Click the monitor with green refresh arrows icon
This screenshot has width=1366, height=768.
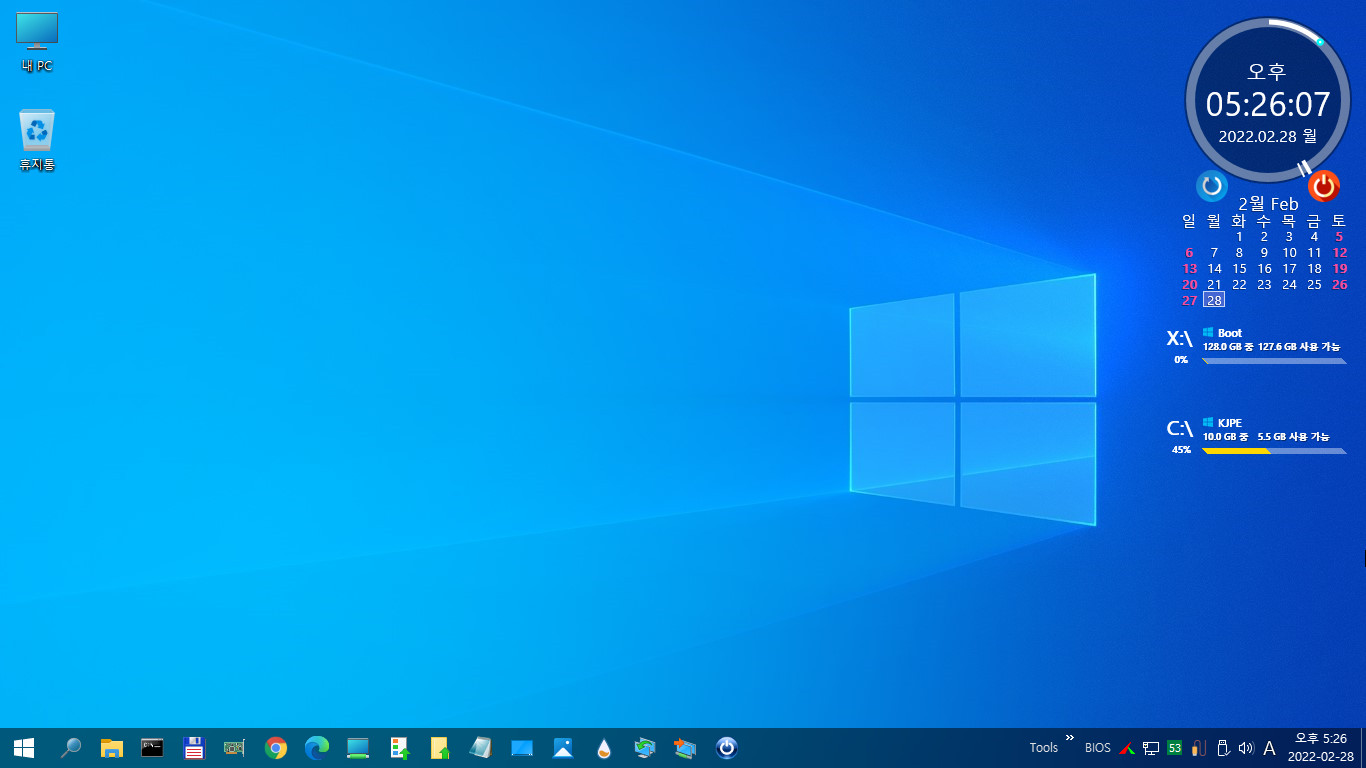645,747
